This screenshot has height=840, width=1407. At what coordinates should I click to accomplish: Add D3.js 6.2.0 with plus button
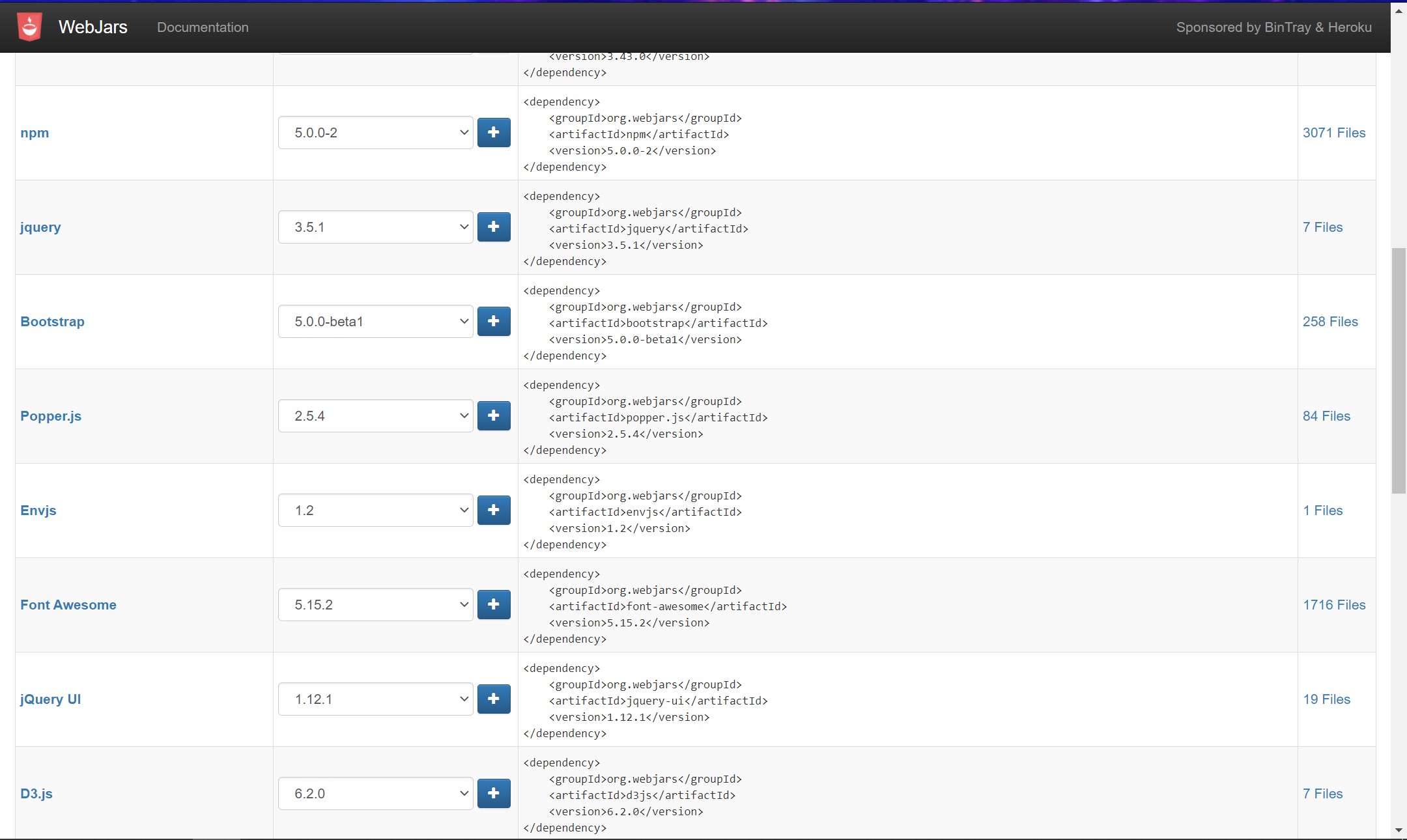click(x=494, y=793)
